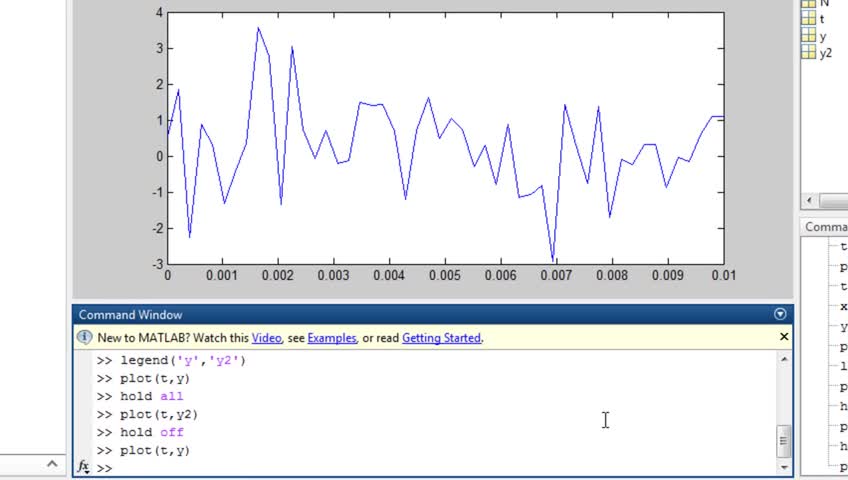Click the fx function browser icon
The image size is (848, 480).
coord(83,466)
